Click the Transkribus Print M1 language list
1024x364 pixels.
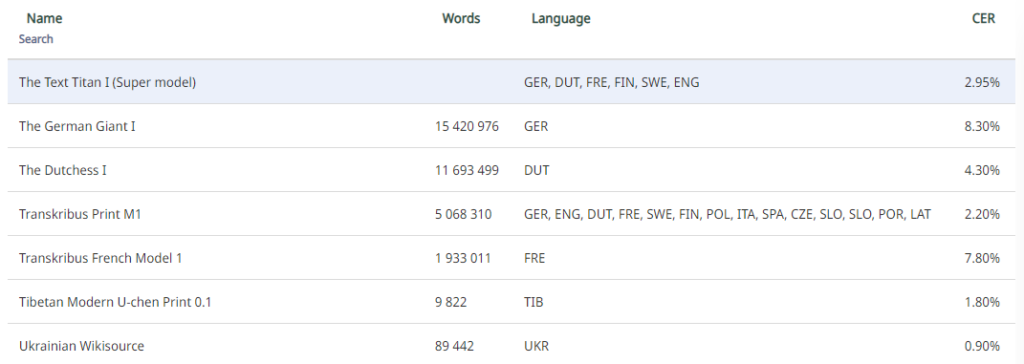tap(728, 214)
